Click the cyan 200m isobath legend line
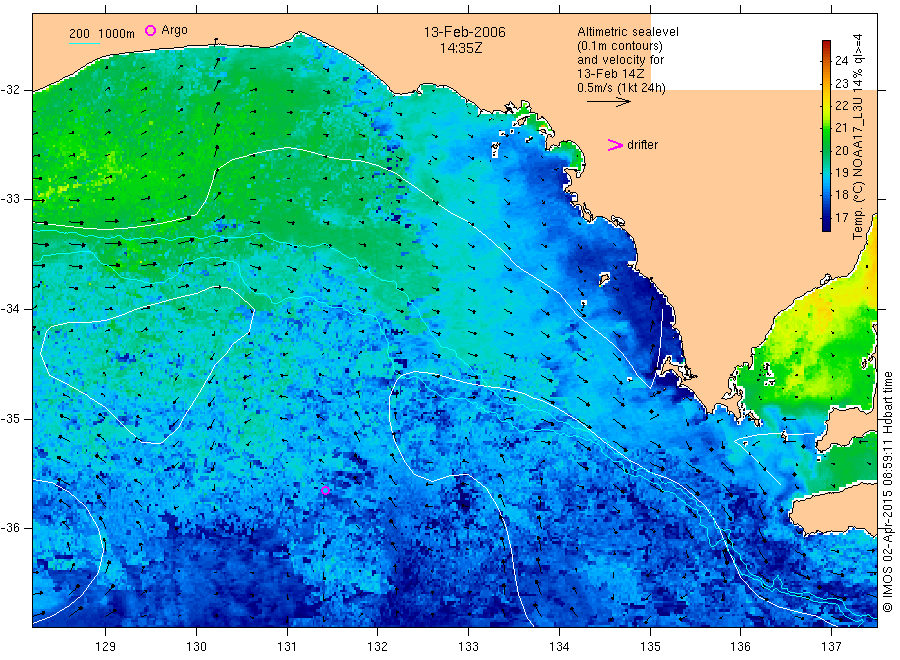The height and width of the screenshot is (660, 900). coord(84,43)
